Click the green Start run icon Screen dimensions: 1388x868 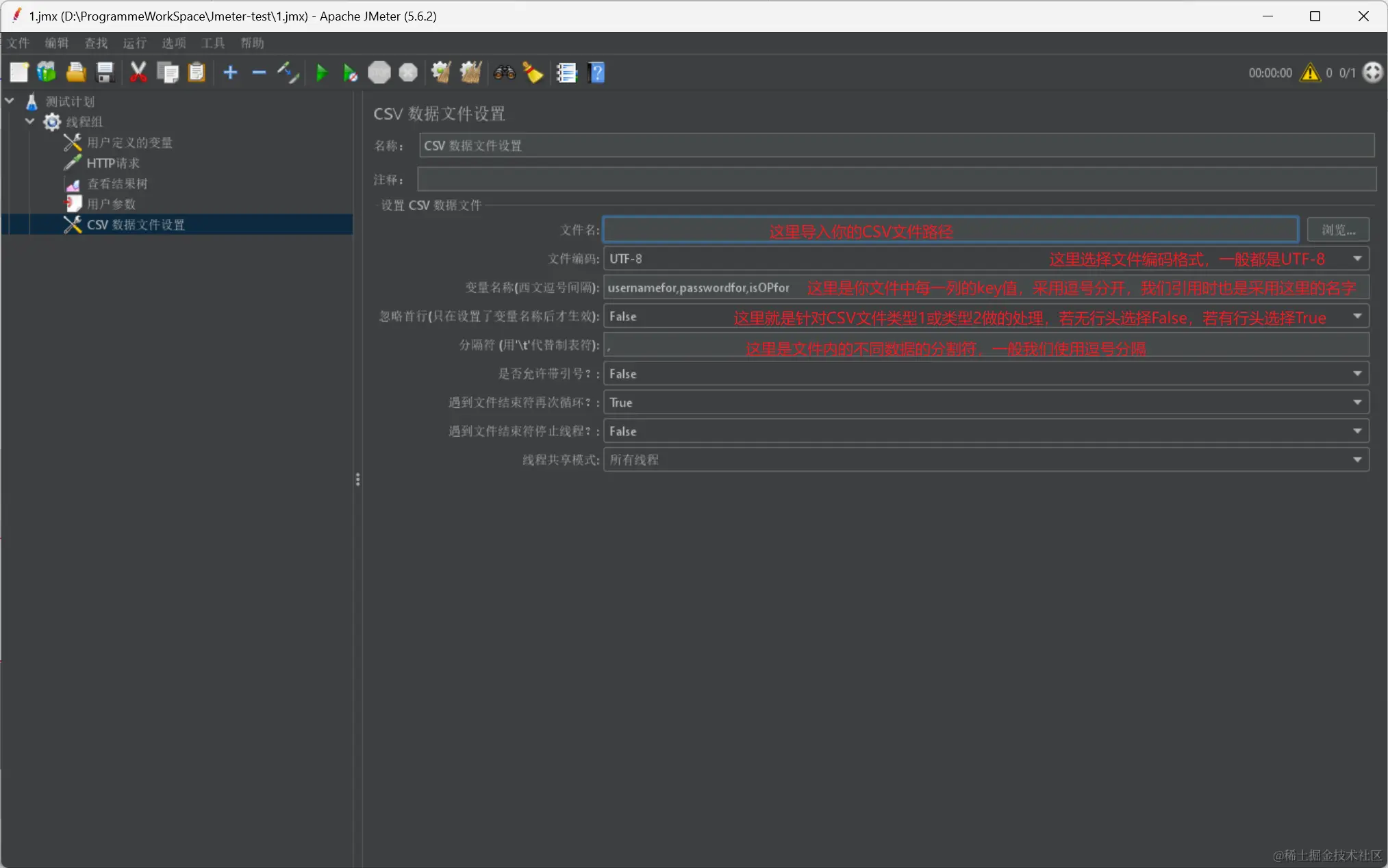(x=321, y=73)
